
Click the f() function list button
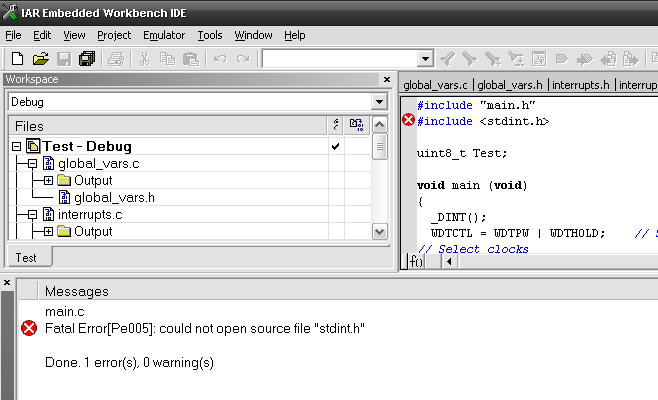[x=416, y=261]
